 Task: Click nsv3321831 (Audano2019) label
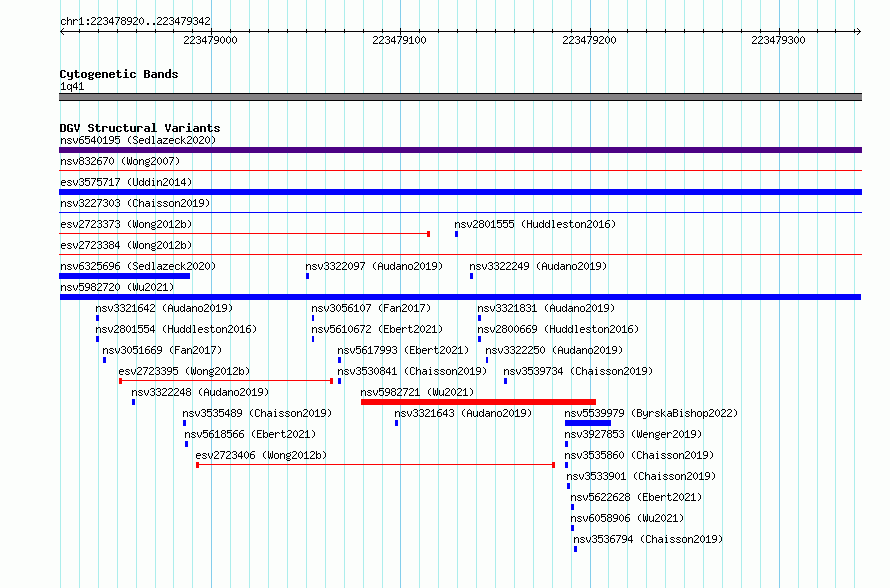coord(546,308)
